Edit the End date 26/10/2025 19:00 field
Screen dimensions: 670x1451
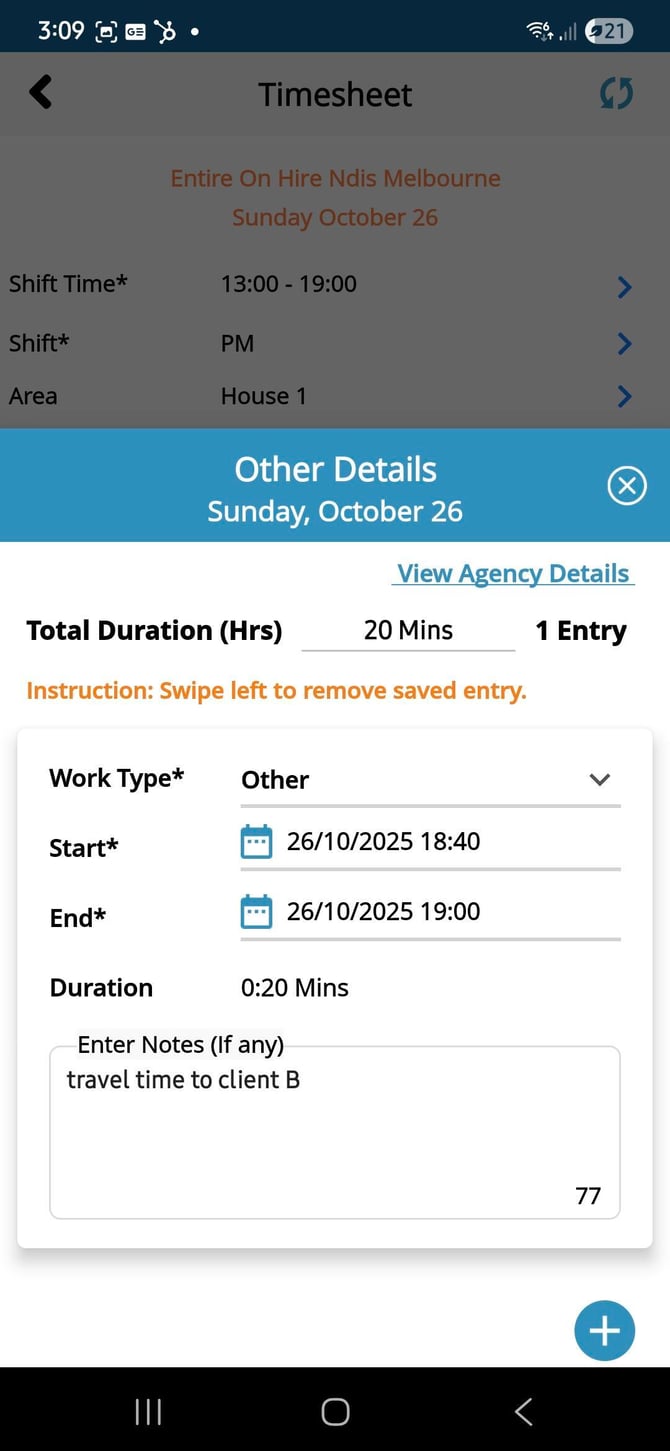tap(383, 912)
